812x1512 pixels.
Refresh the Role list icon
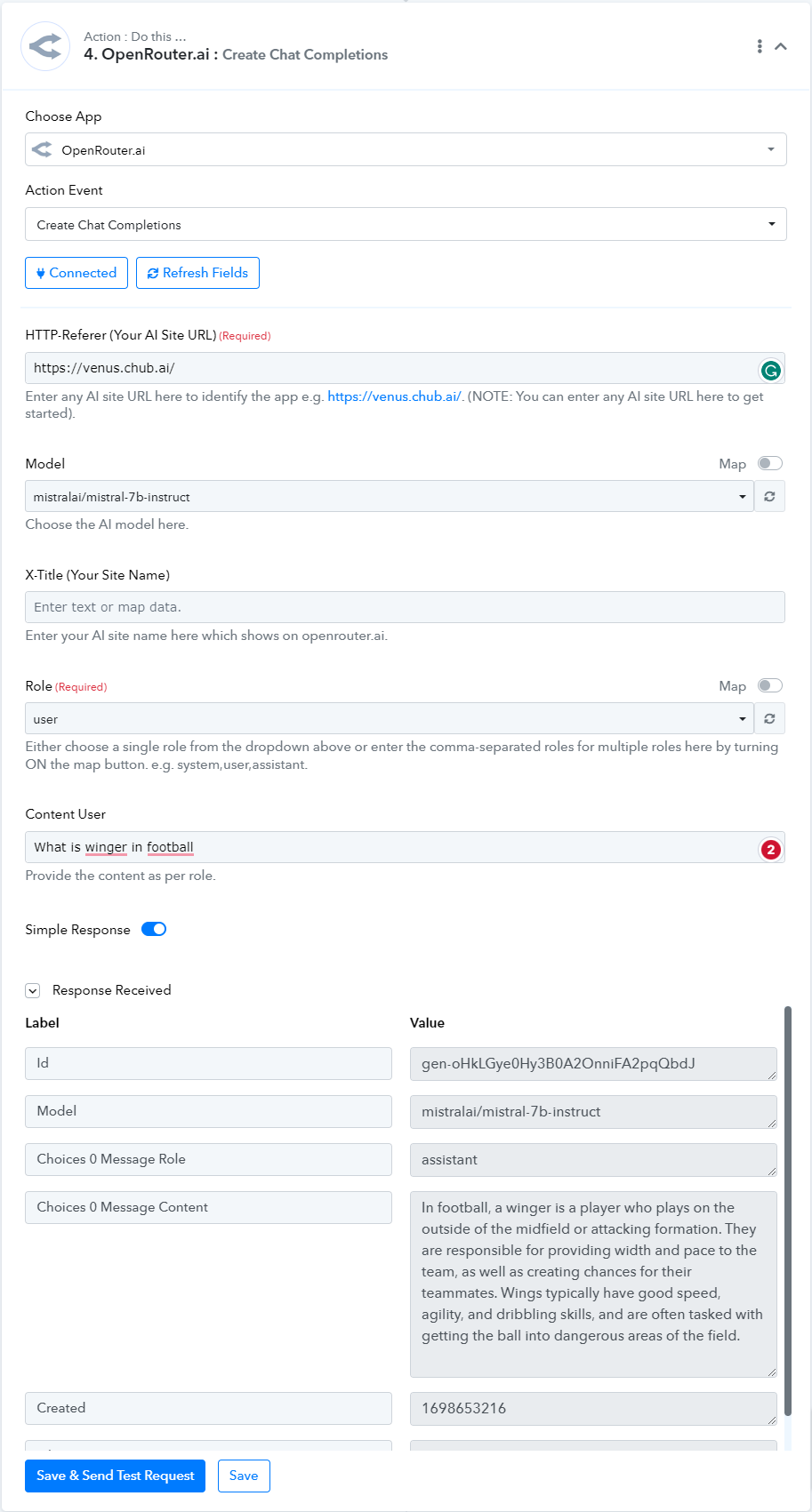769,719
